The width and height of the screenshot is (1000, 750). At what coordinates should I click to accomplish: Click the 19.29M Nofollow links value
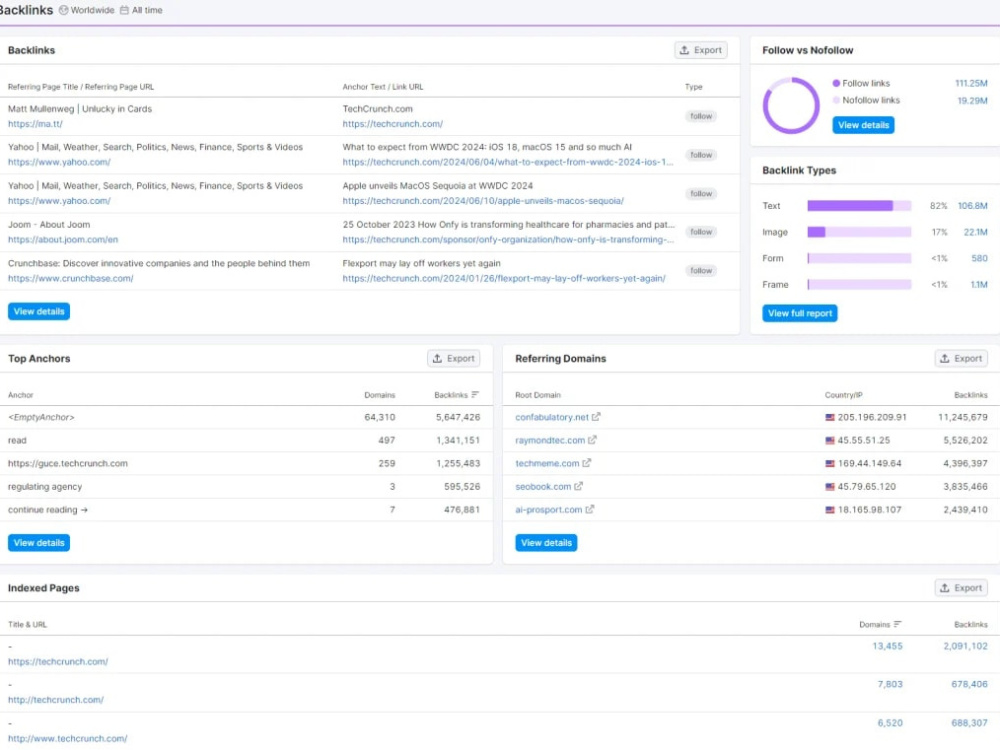point(972,100)
